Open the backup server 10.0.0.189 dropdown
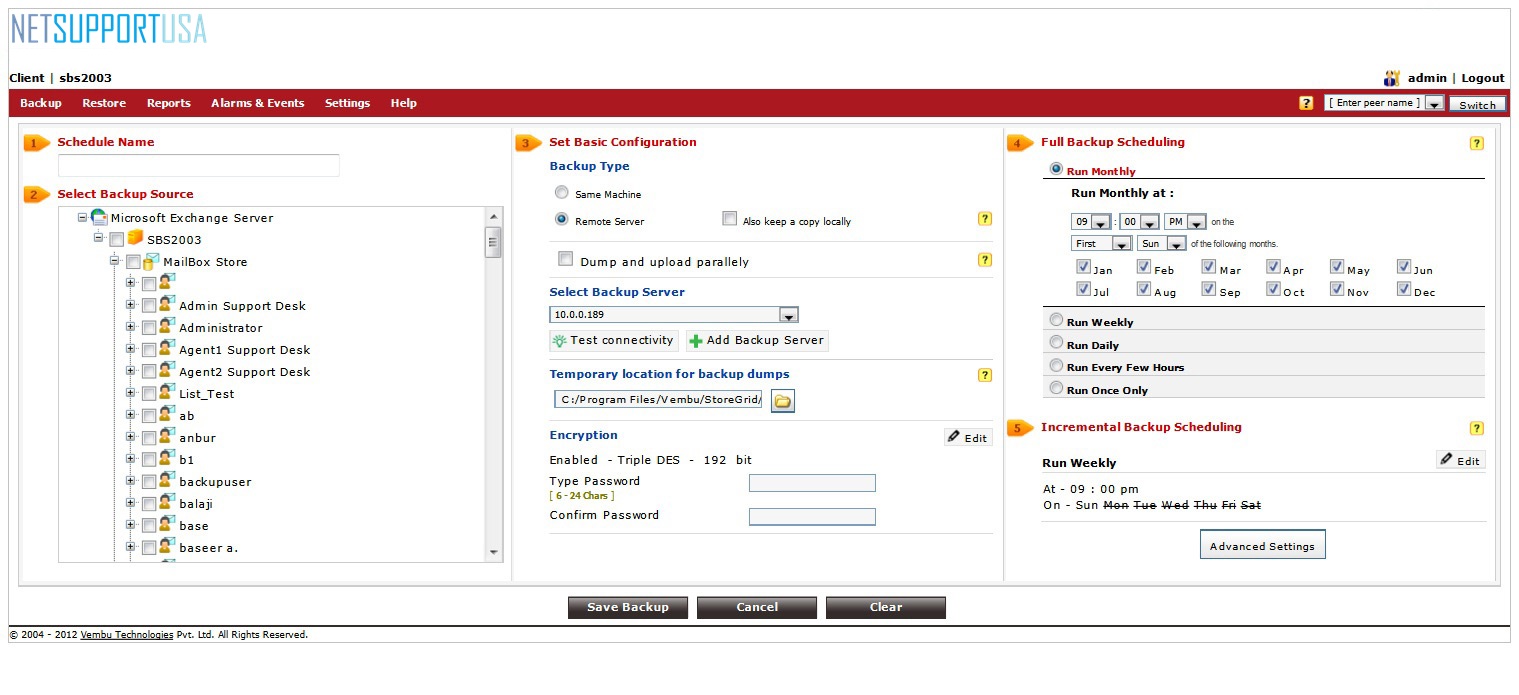The image size is (1519, 695). pos(788,315)
